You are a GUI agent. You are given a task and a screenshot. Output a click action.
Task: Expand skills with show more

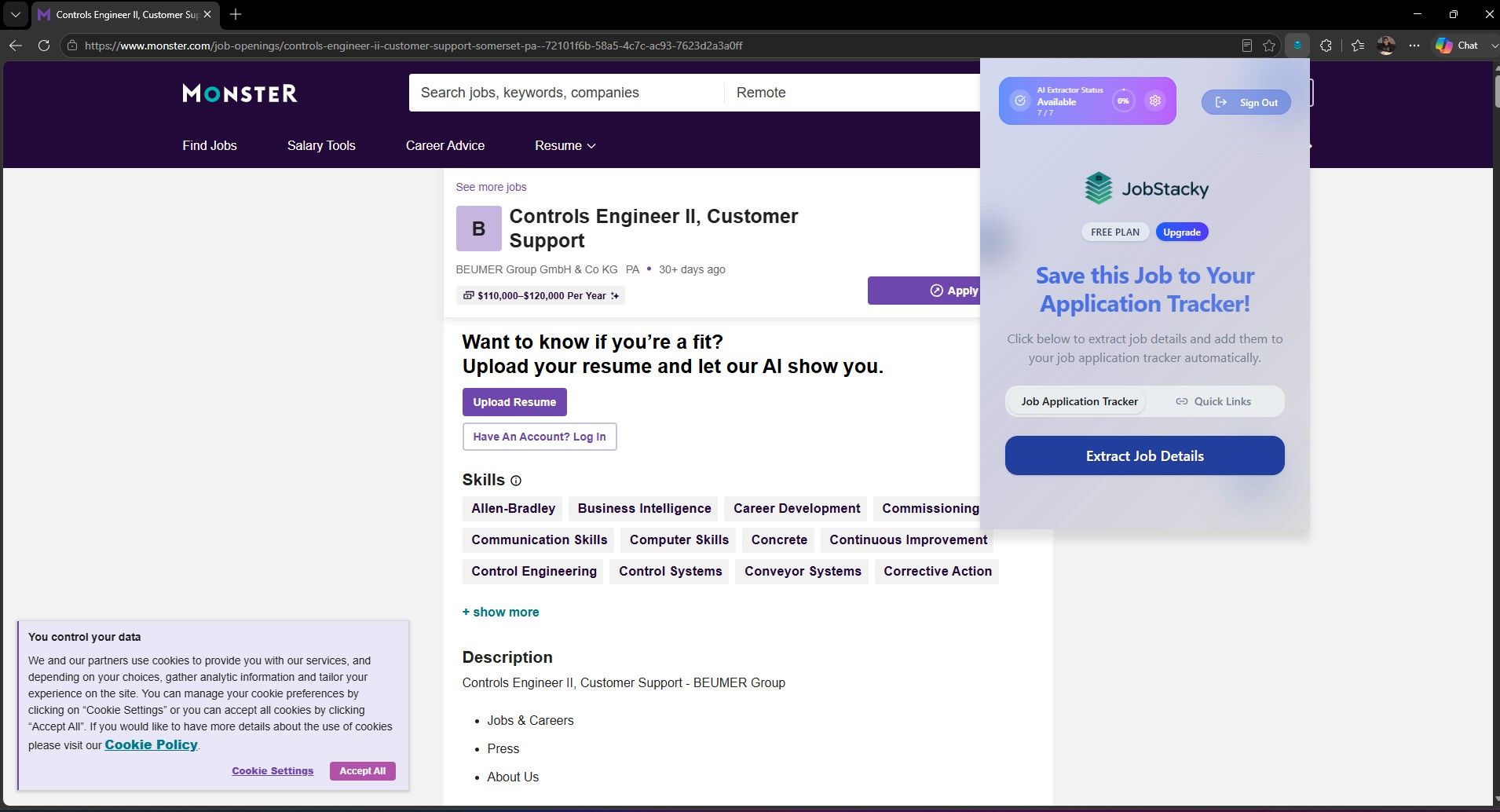[x=500, y=612]
